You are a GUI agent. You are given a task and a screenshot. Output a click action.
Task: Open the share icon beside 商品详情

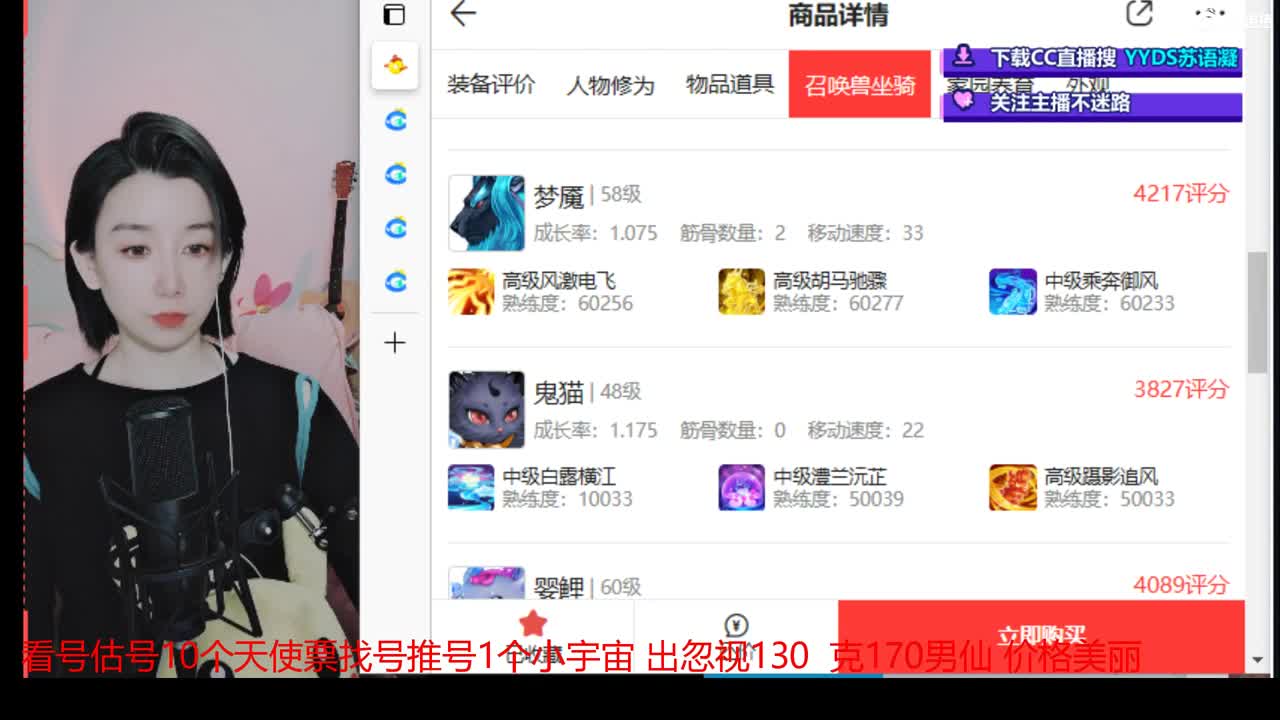tap(1139, 13)
